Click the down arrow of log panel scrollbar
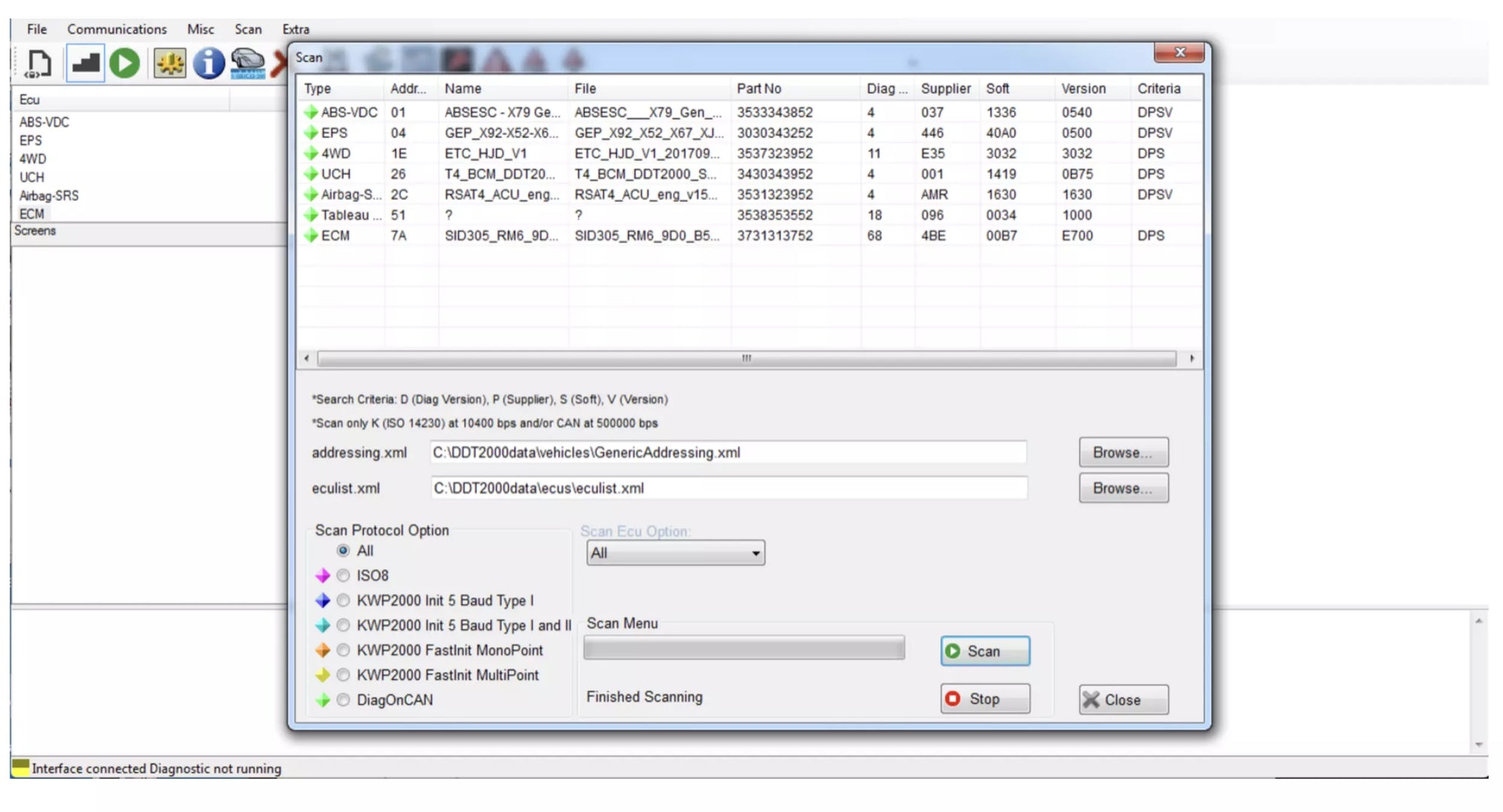The image size is (1503, 812). [1478, 744]
